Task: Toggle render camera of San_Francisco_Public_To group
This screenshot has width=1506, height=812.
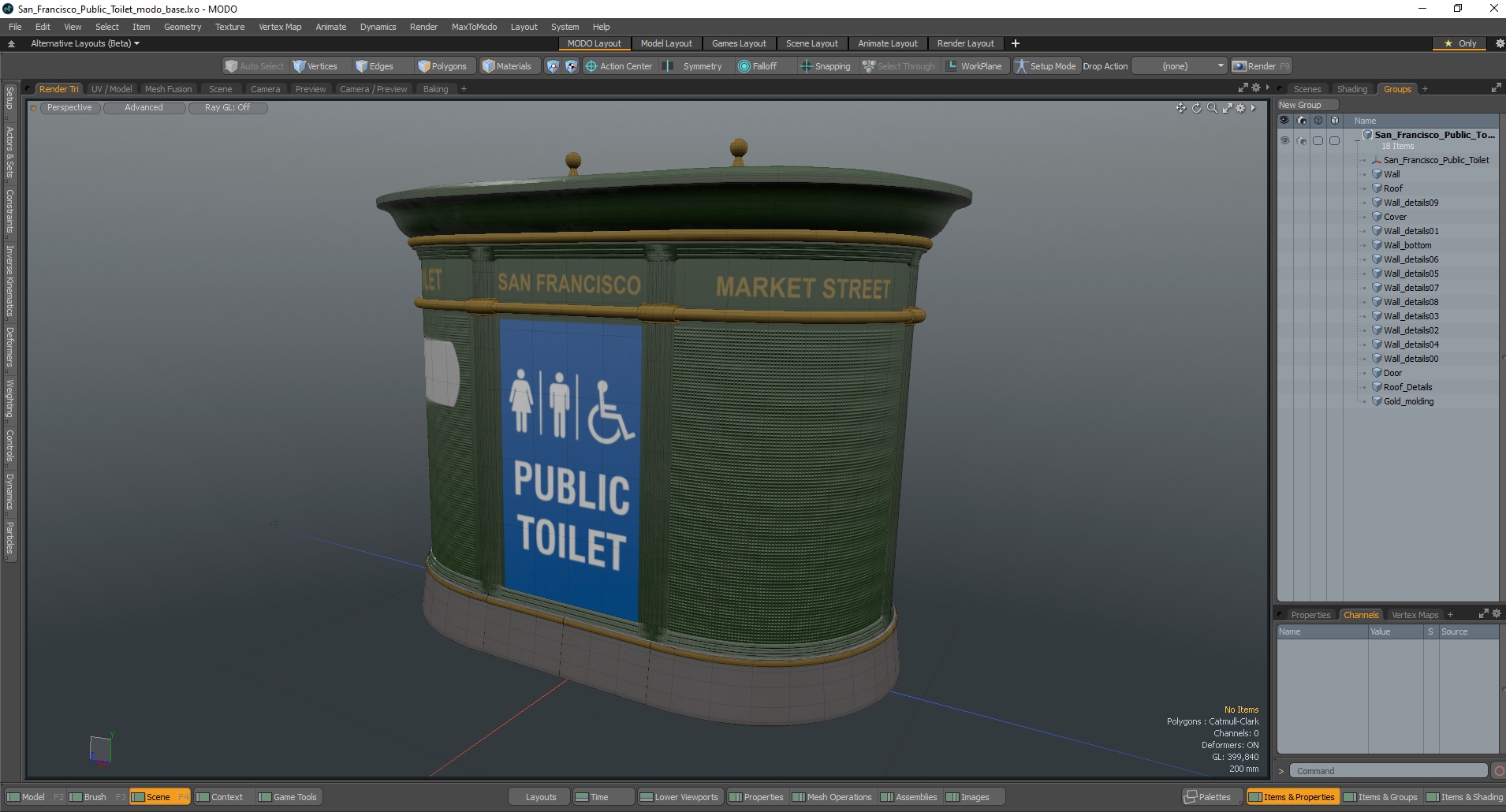Action: click(1301, 140)
